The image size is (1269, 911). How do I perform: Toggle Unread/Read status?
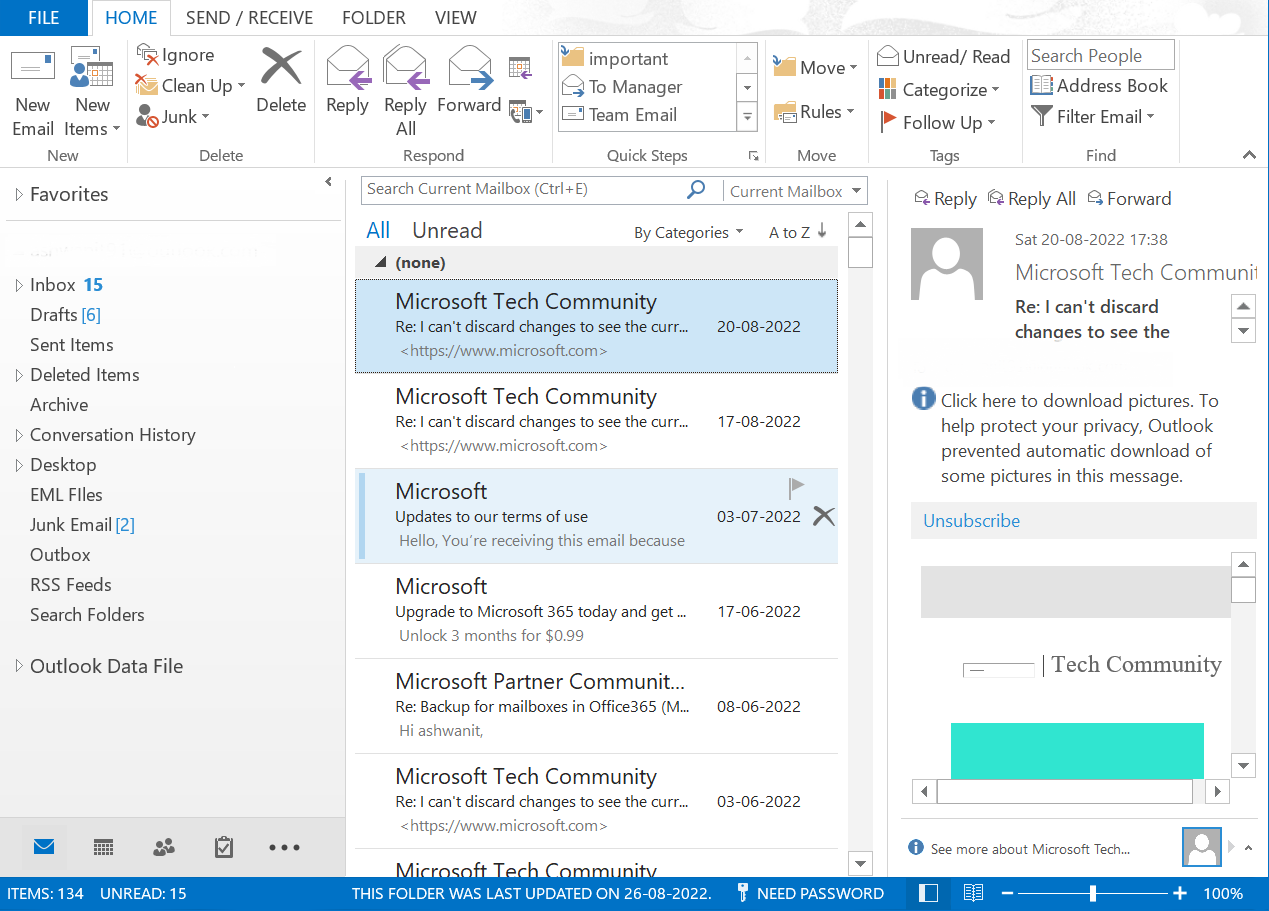tap(944, 57)
